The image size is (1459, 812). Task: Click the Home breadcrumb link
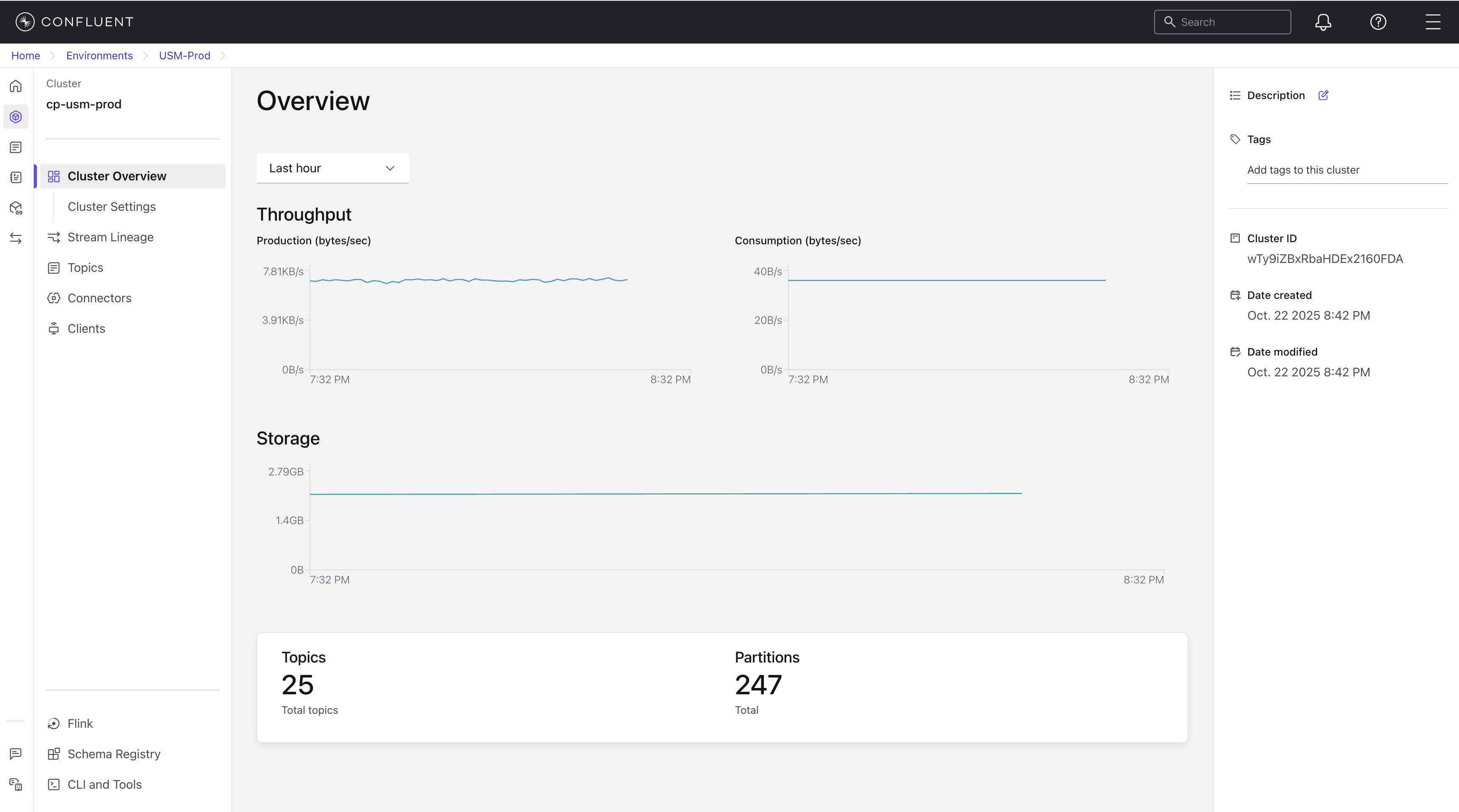[x=25, y=55]
